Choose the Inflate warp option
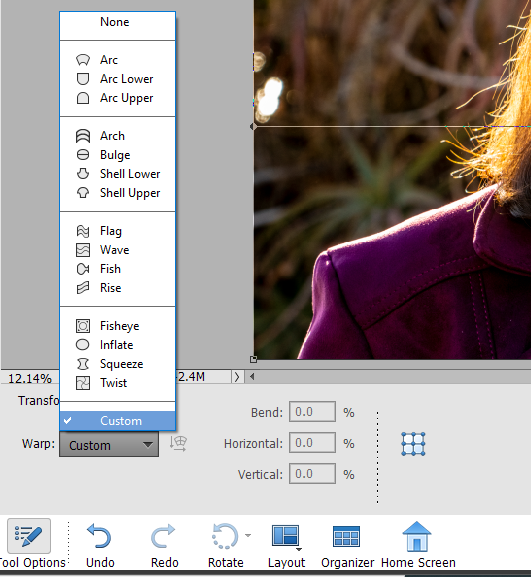Viewport: 531px width, 577px height. coord(117,345)
